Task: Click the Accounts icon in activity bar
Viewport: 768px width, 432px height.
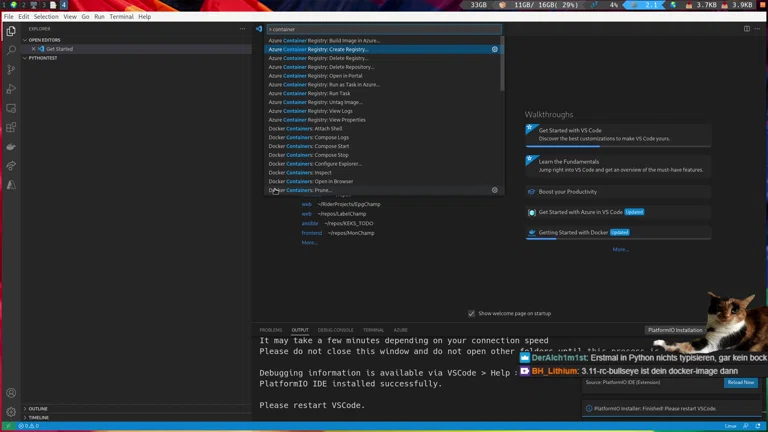Action: click(11, 393)
